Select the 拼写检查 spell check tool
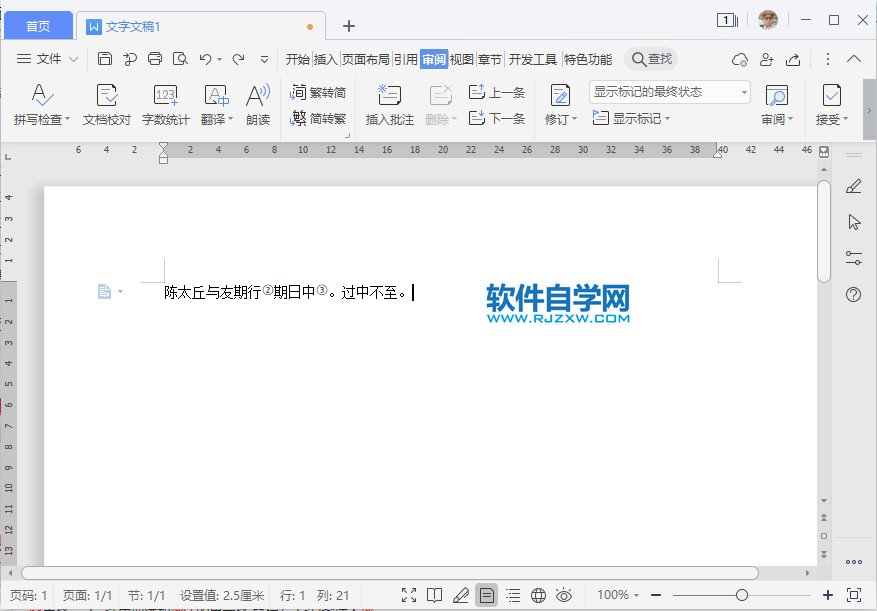The height and width of the screenshot is (611, 877). tap(41, 100)
